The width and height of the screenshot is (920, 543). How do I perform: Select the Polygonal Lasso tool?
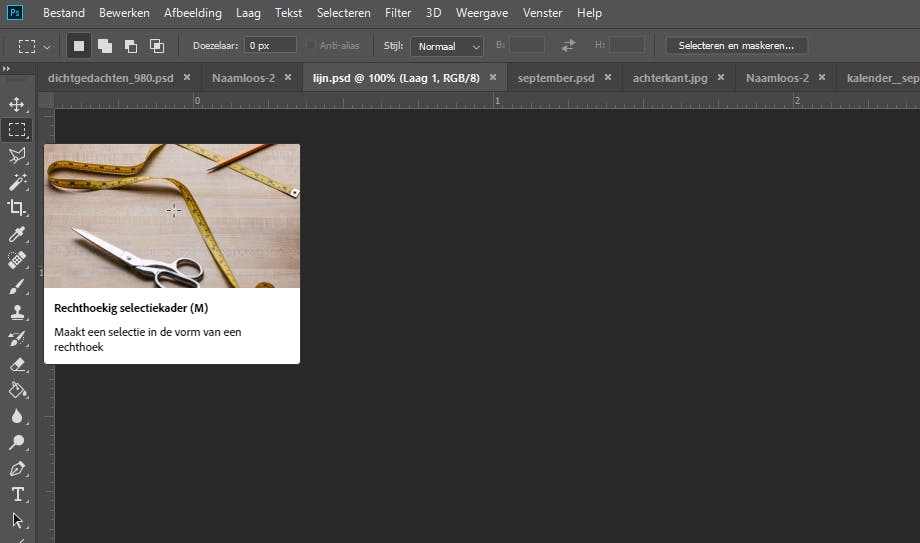click(x=16, y=156)
